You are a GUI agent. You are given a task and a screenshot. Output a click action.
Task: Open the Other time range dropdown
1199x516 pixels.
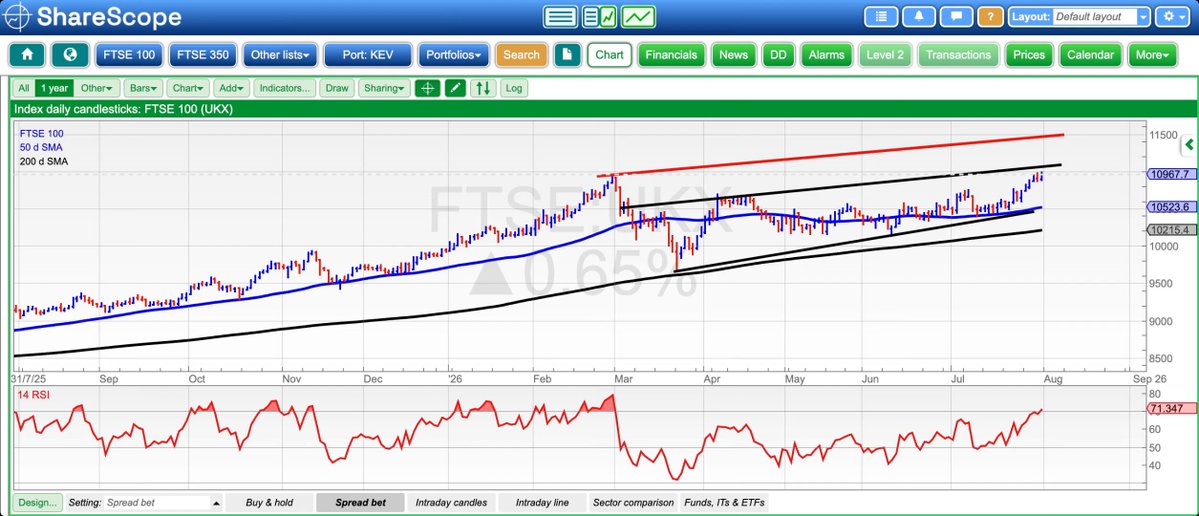click(x=97, y=88)
